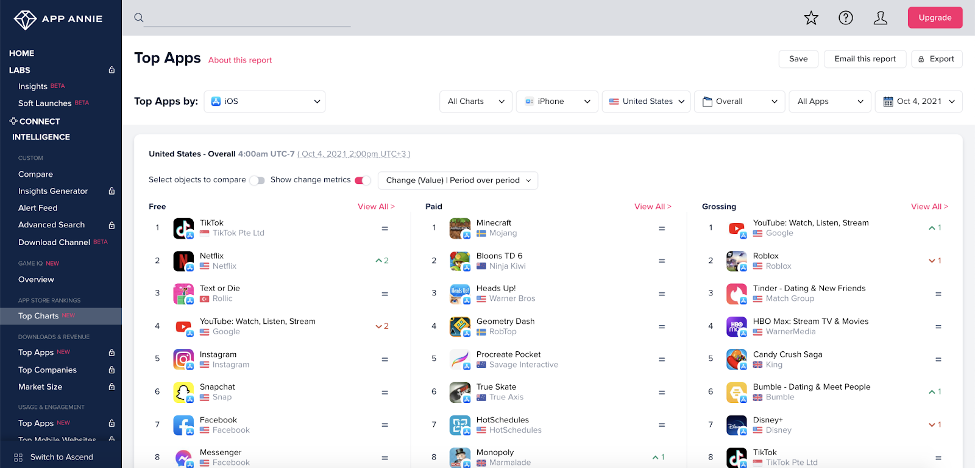This screenshot has width=977, height=468.
Task: Open Alert Feed in sidebar
Action: [37, 208]
